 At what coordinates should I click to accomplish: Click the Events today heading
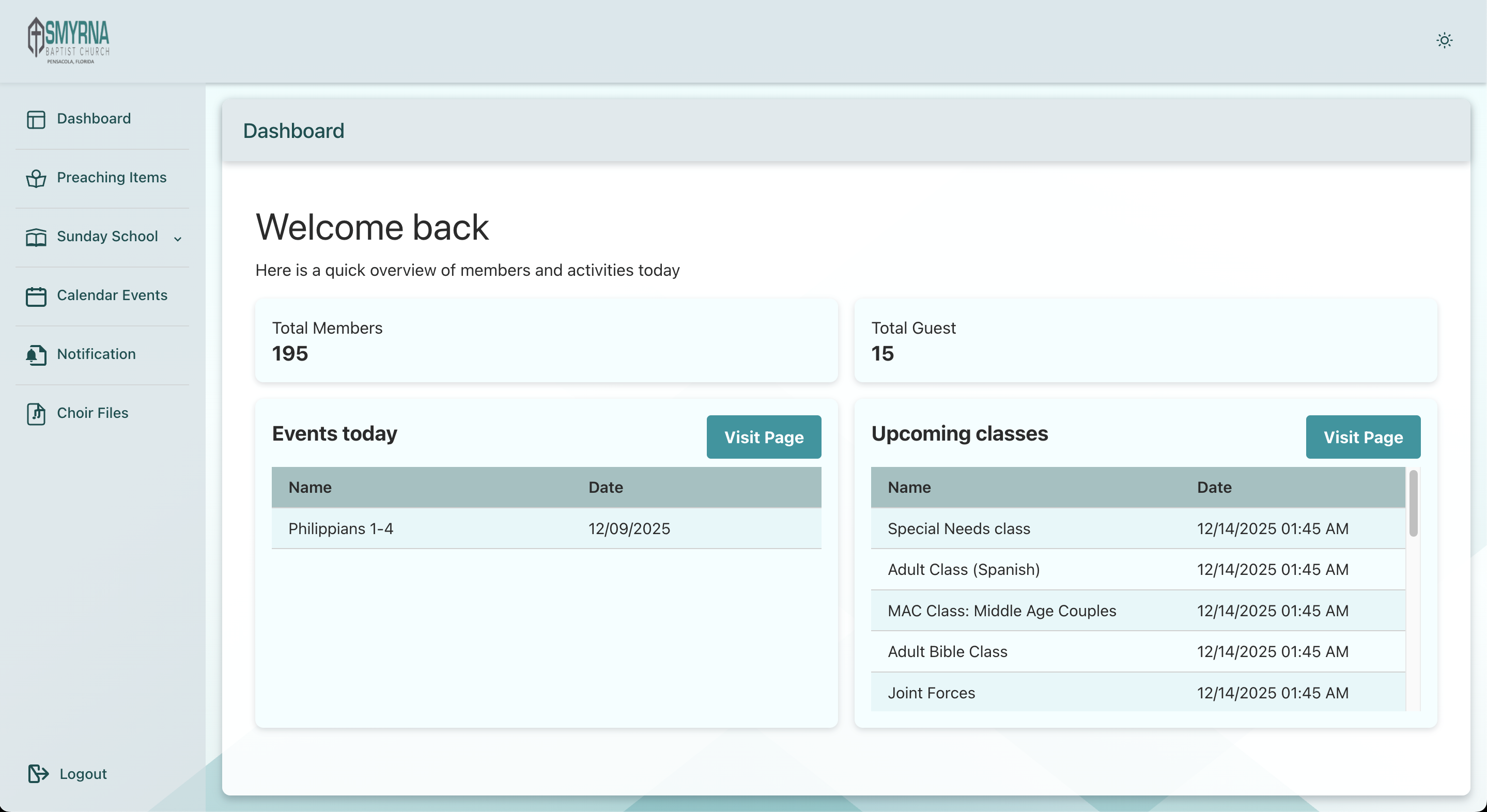[x=335, y=433]
